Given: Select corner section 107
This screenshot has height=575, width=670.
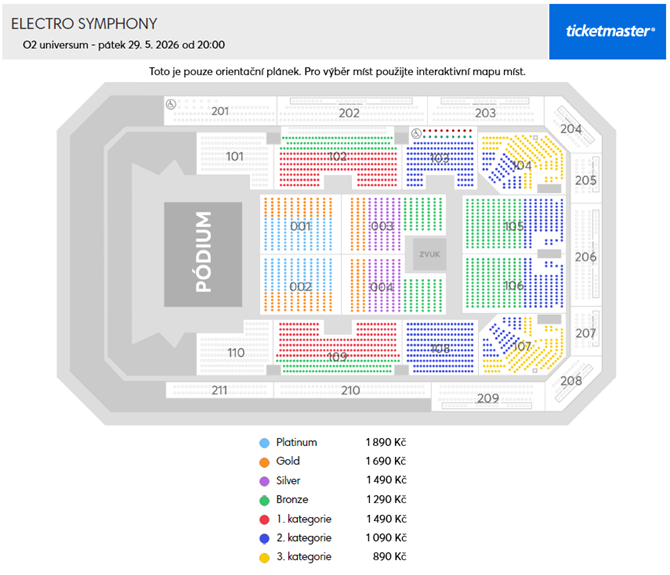Looking at the screenshot, I should (522, 346).
